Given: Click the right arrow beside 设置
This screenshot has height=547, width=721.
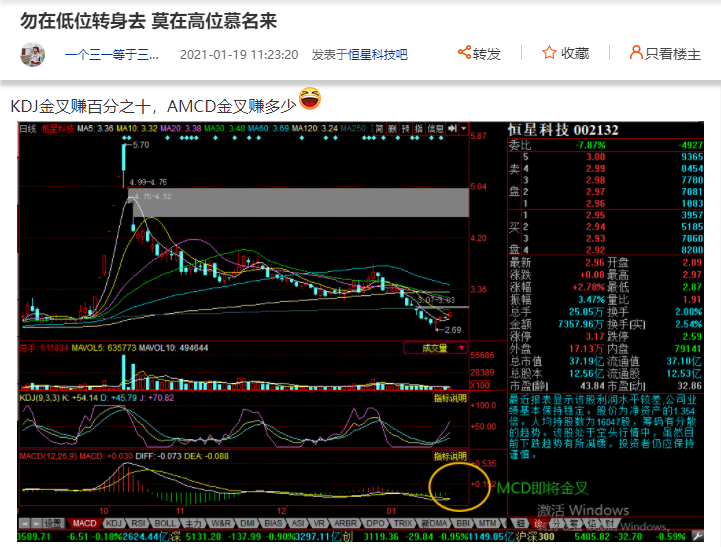Looking at the screenshot, I should (36, 523).
